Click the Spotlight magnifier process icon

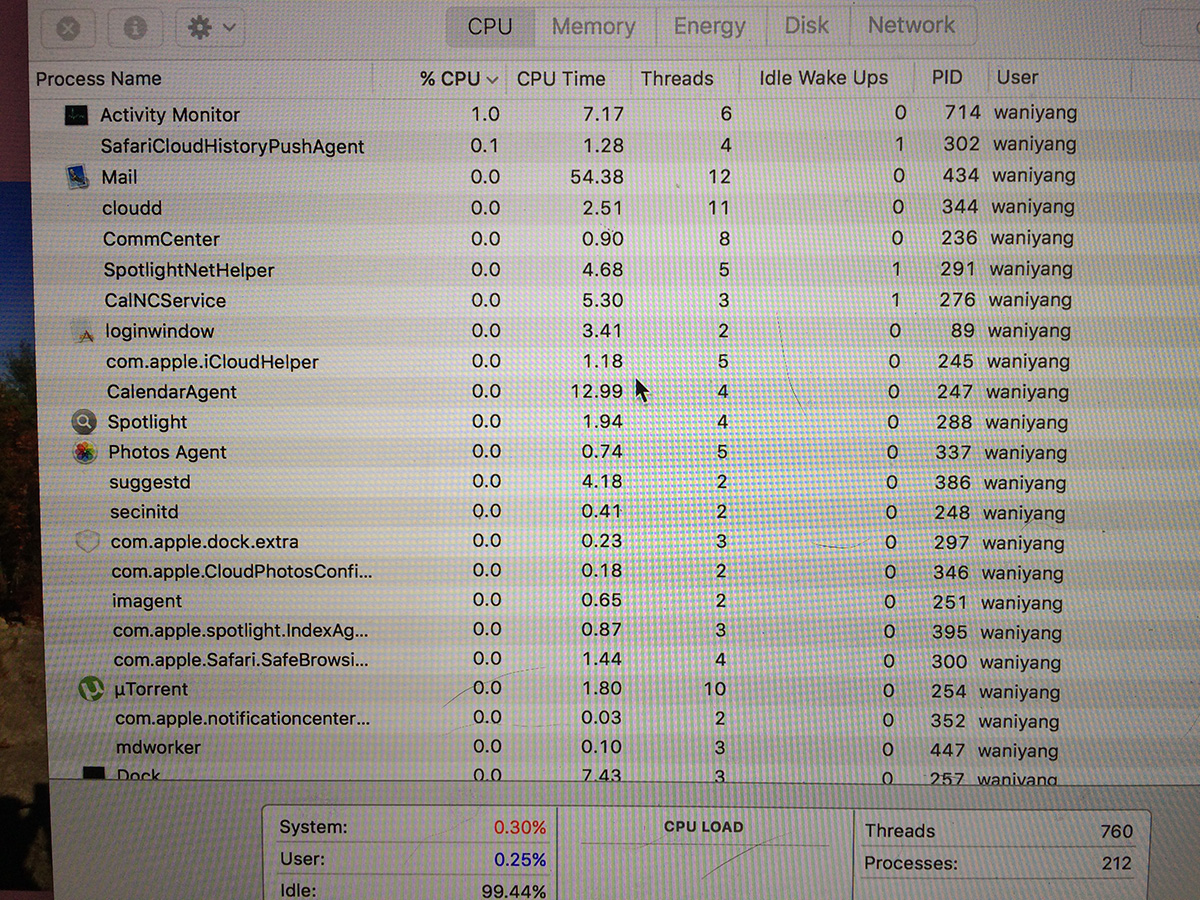click(x=85, y=422)
